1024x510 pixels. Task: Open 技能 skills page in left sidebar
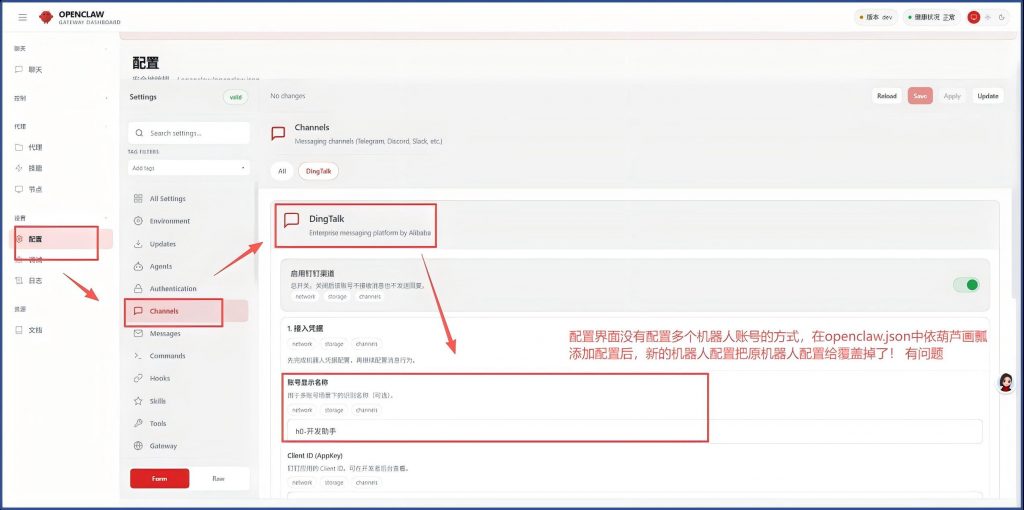(35, 168)
